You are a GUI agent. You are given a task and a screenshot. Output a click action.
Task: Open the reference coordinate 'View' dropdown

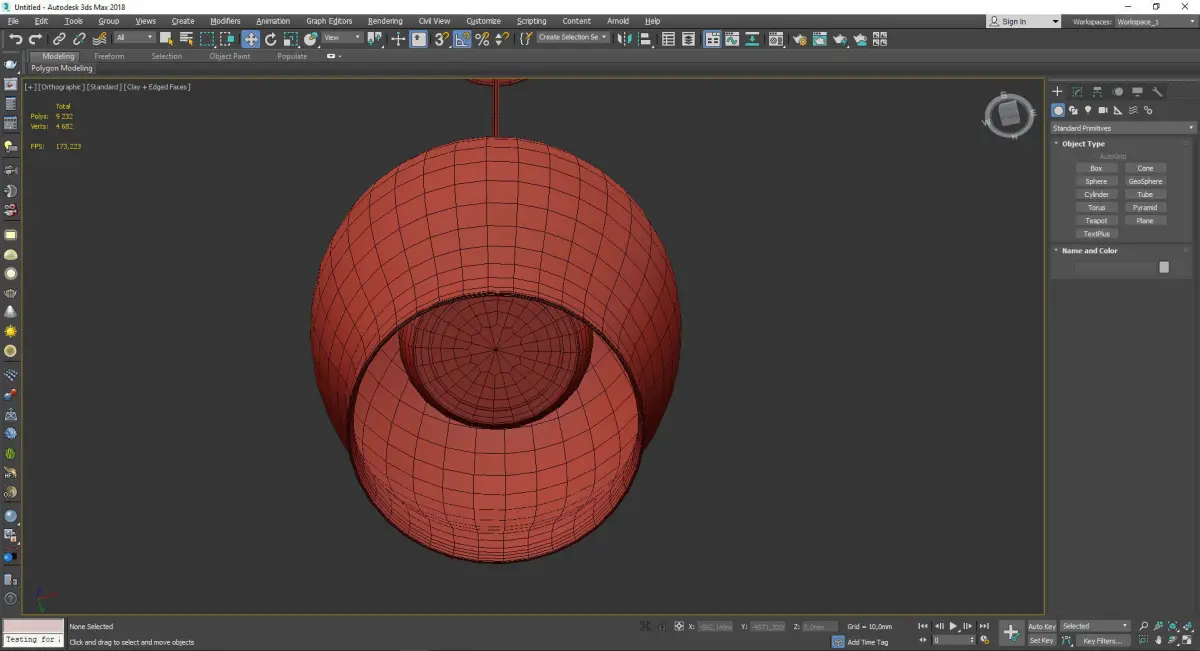(342, 38)
